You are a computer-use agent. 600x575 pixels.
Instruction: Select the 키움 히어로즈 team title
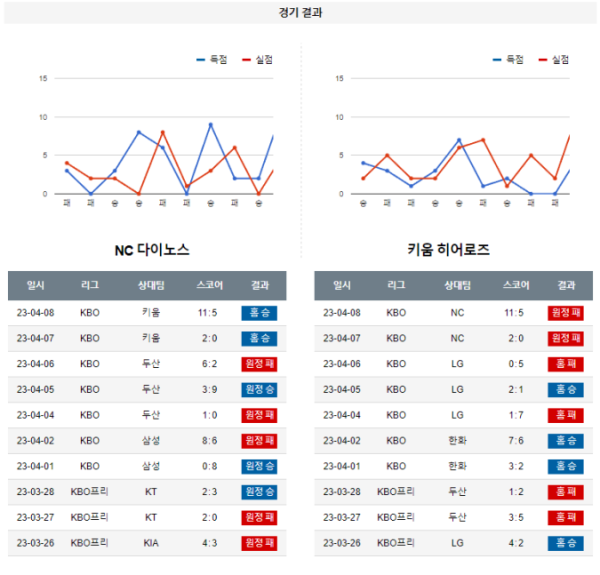[448, 249]
